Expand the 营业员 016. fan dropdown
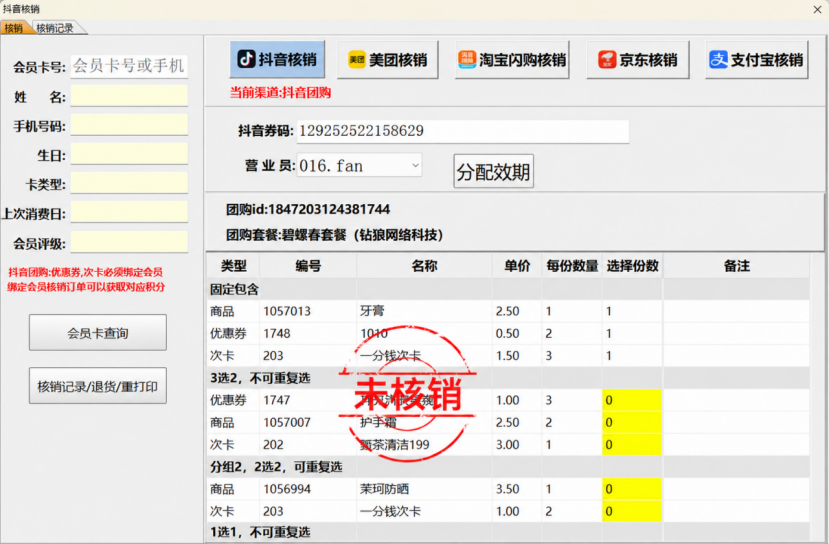The image size is (829, 544). pos(416,165)
